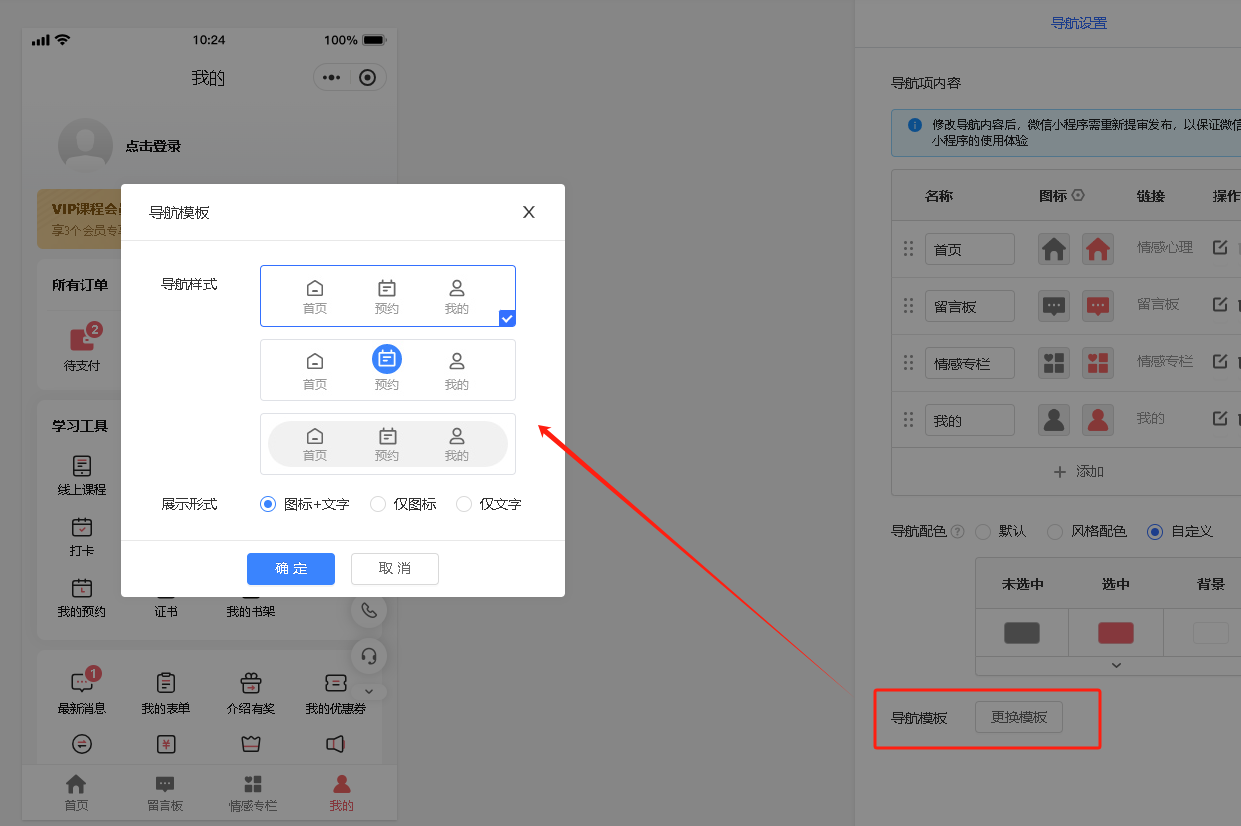Click the 留言板 name input field
Viewport: 1241px width, 826px height.
(x=970, y=306)
